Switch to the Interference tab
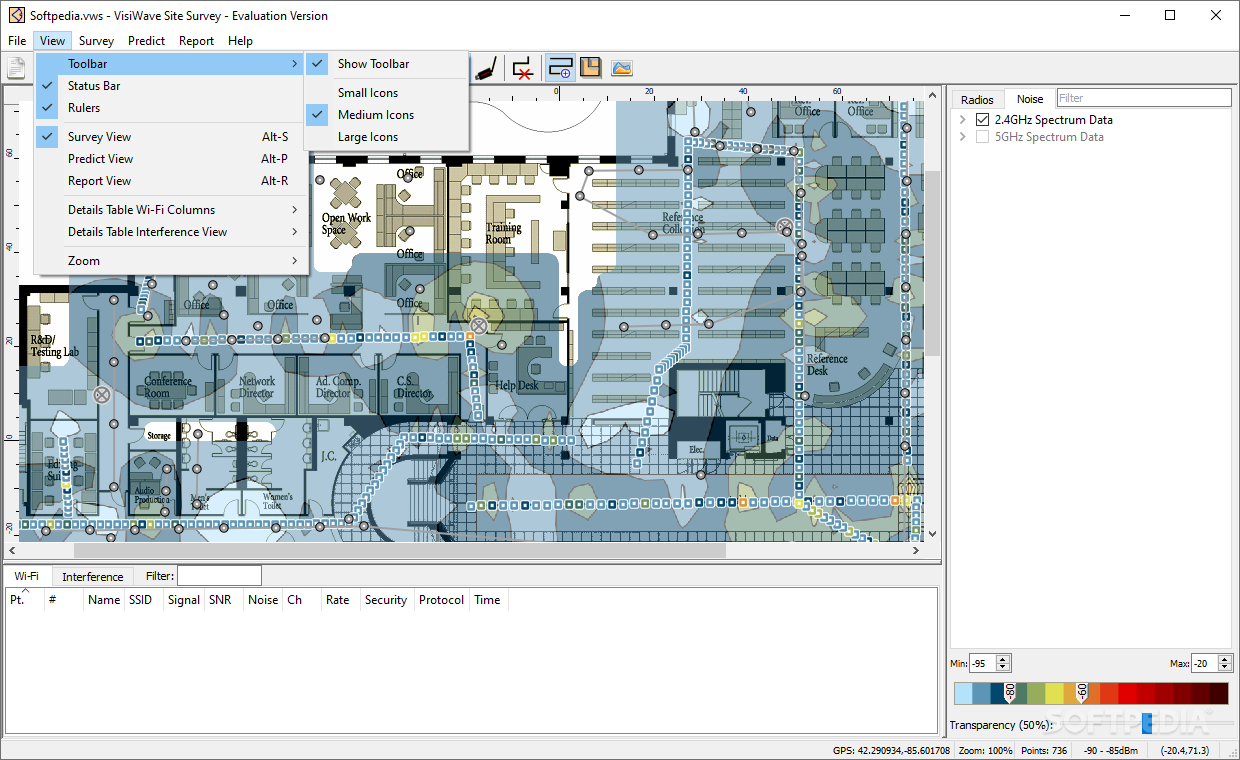1240x760 pixels. coord(93,577)
